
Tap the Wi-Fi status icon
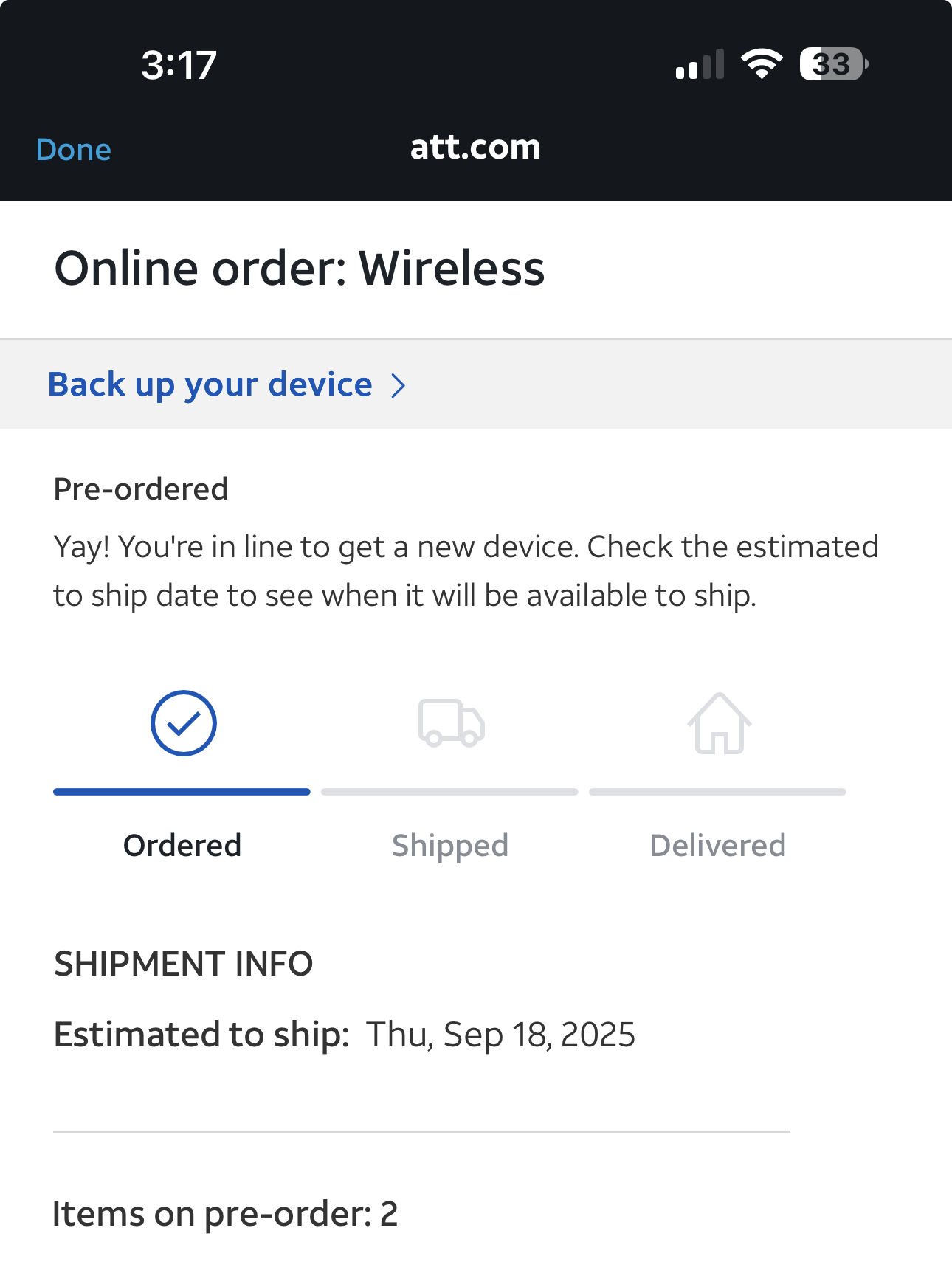pos(762,64)
